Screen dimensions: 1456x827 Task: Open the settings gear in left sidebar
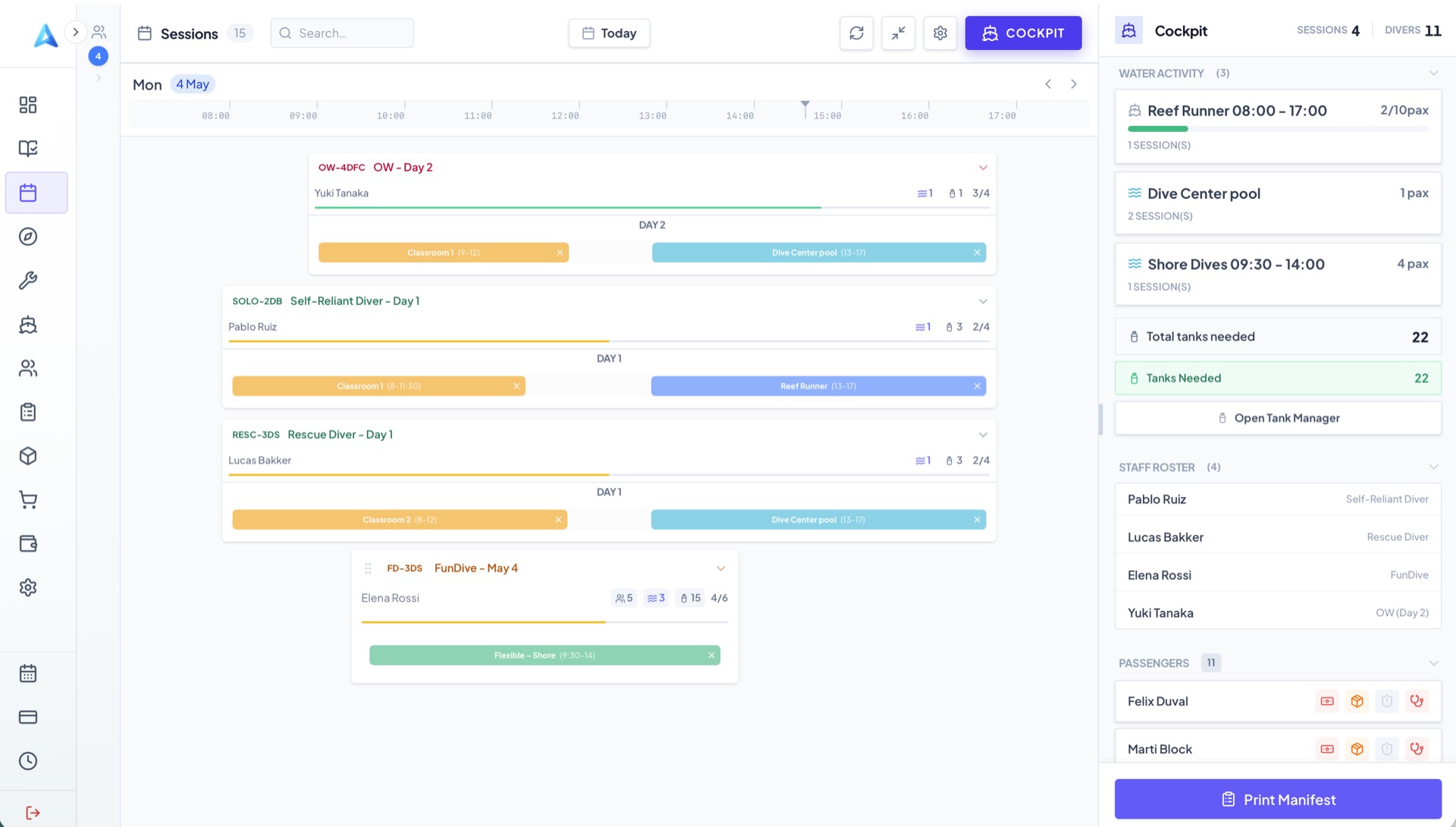click(x=28, y=588)
